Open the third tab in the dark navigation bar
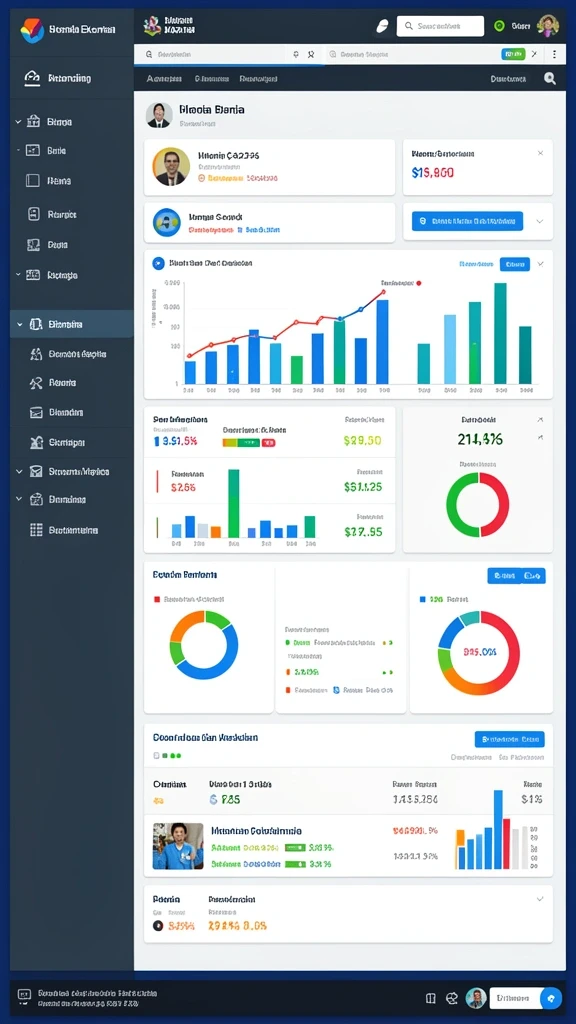This screenshot has height=1024, width=576. click(259, 79)
